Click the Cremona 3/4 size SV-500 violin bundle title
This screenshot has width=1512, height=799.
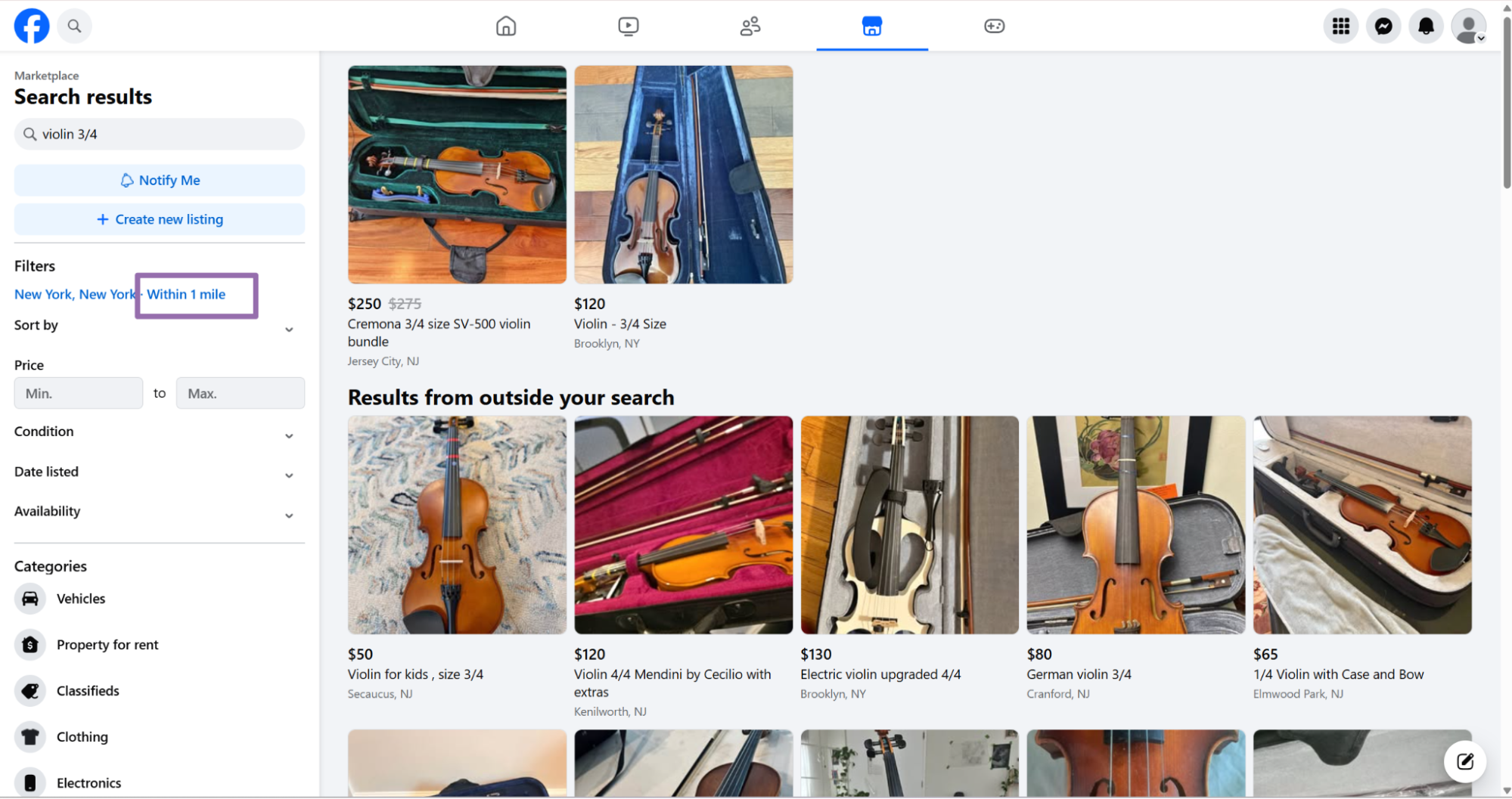(x=439, y=333)
